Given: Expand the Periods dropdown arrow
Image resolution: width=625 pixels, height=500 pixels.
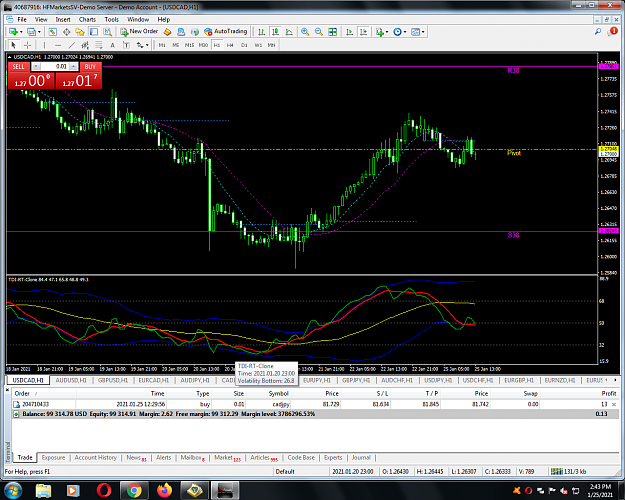Looking at the screenshot, I should [405, 32].
